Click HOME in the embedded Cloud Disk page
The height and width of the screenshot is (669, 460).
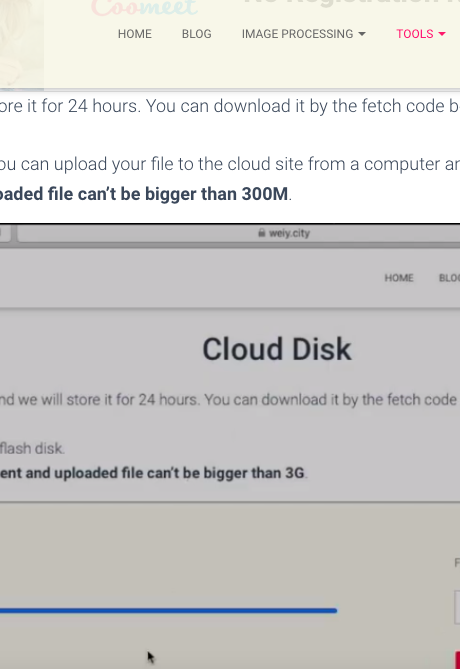tap(399, 278)
